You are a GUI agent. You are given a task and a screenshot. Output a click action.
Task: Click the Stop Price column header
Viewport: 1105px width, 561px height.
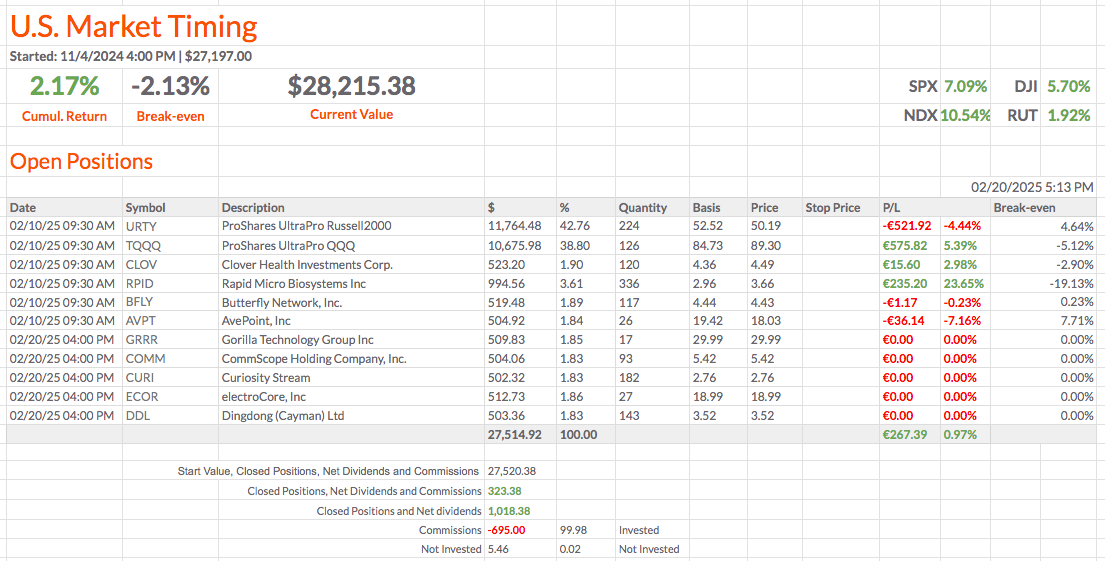(x=832, y=208)
